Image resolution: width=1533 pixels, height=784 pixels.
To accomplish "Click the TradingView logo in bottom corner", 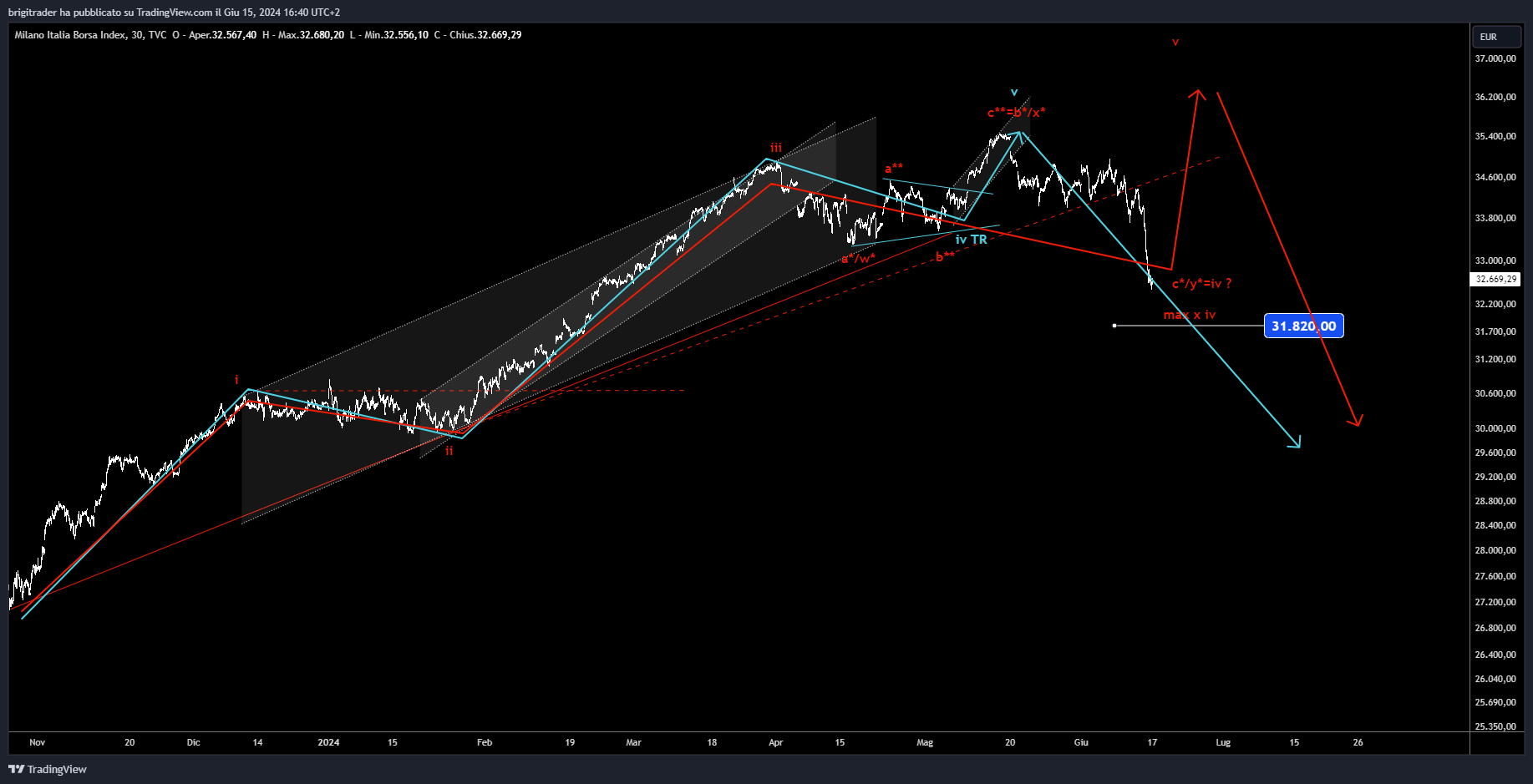I will (x=48, y=769).
